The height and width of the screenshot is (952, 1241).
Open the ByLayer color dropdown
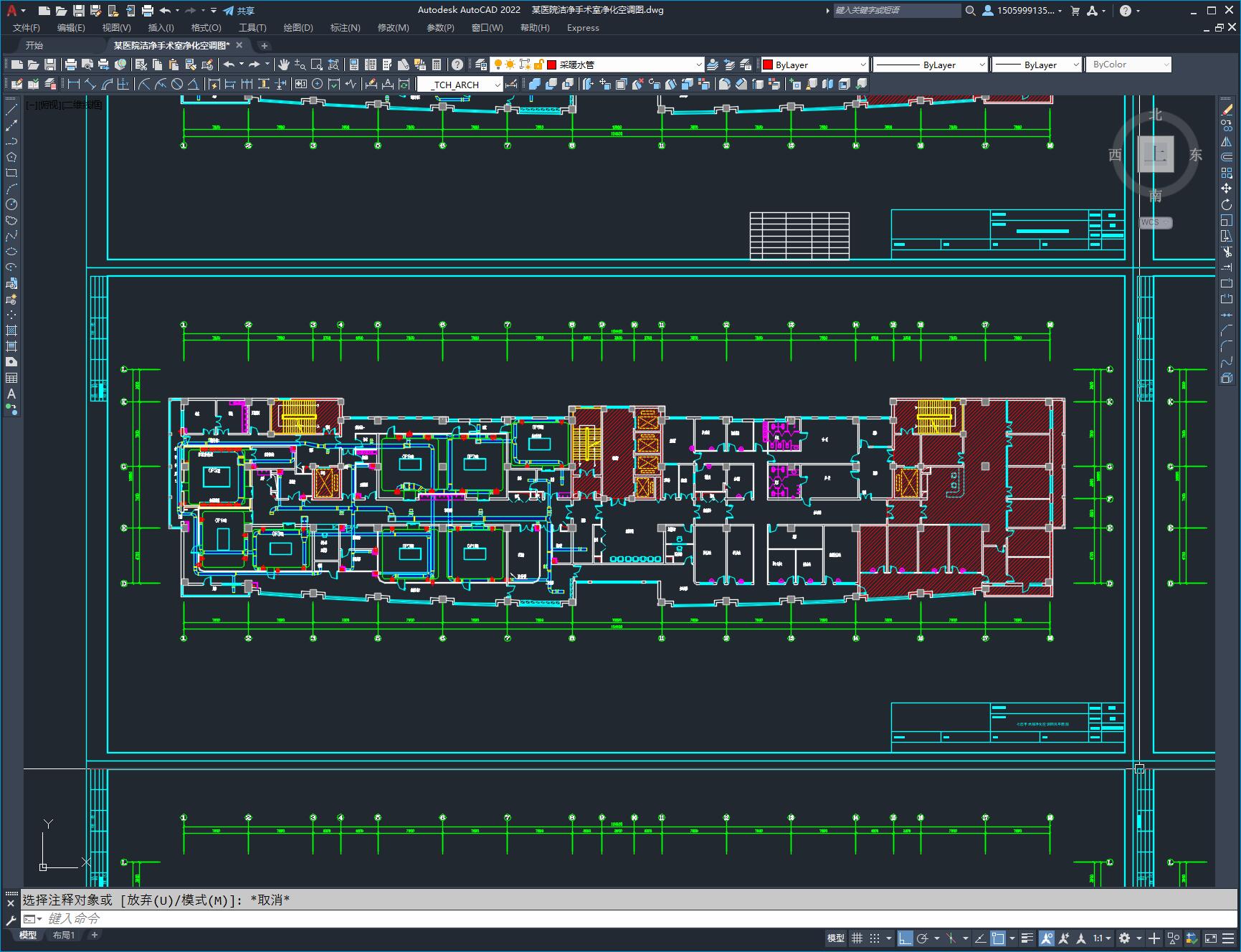click(814, 65)
